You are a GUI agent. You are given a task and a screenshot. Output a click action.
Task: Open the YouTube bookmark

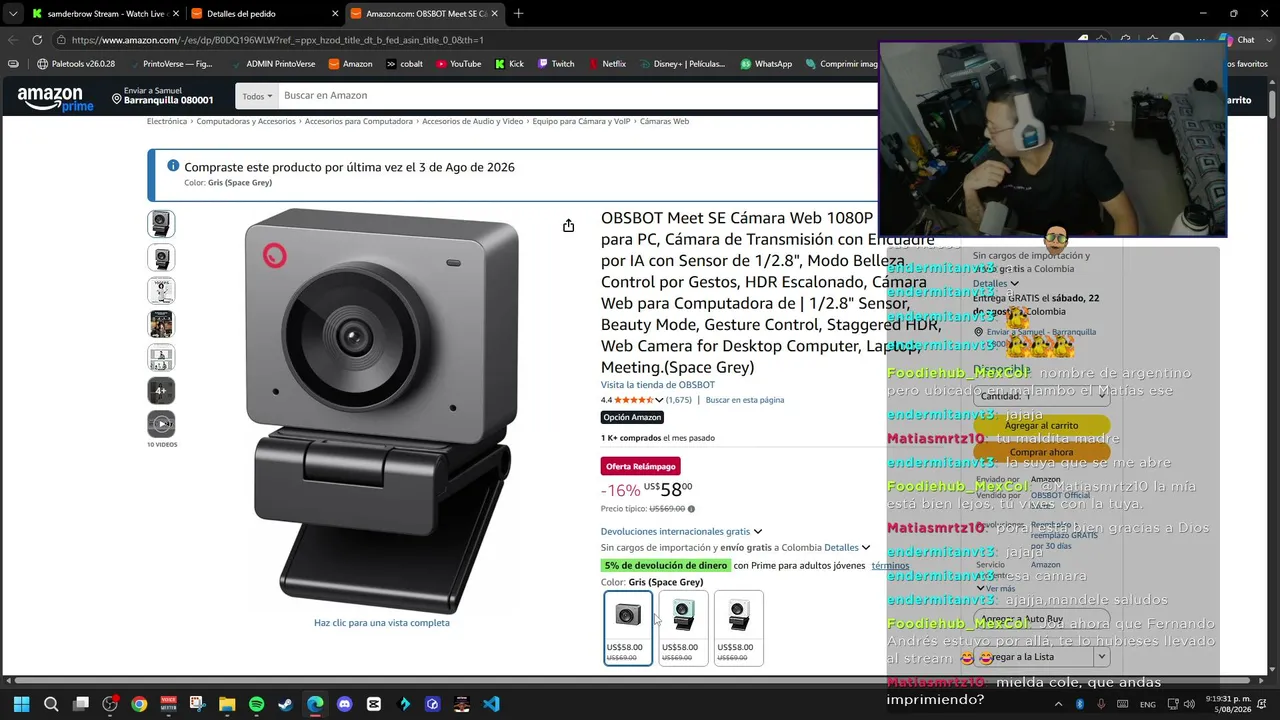[x=459, y=64]
